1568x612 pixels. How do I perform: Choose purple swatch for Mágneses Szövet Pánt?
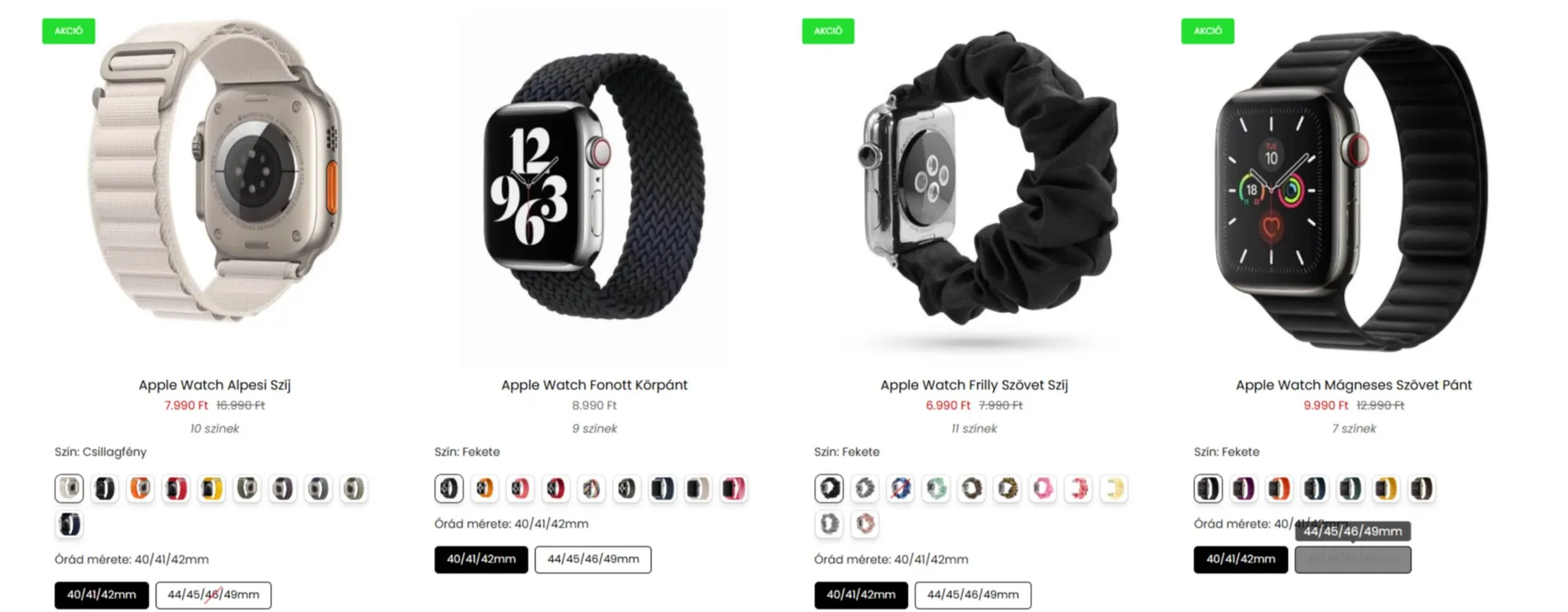point(1244,489)
